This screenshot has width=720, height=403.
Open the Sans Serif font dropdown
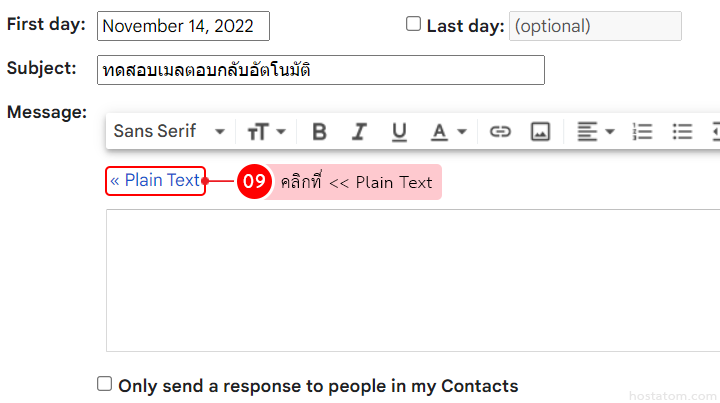169,131
